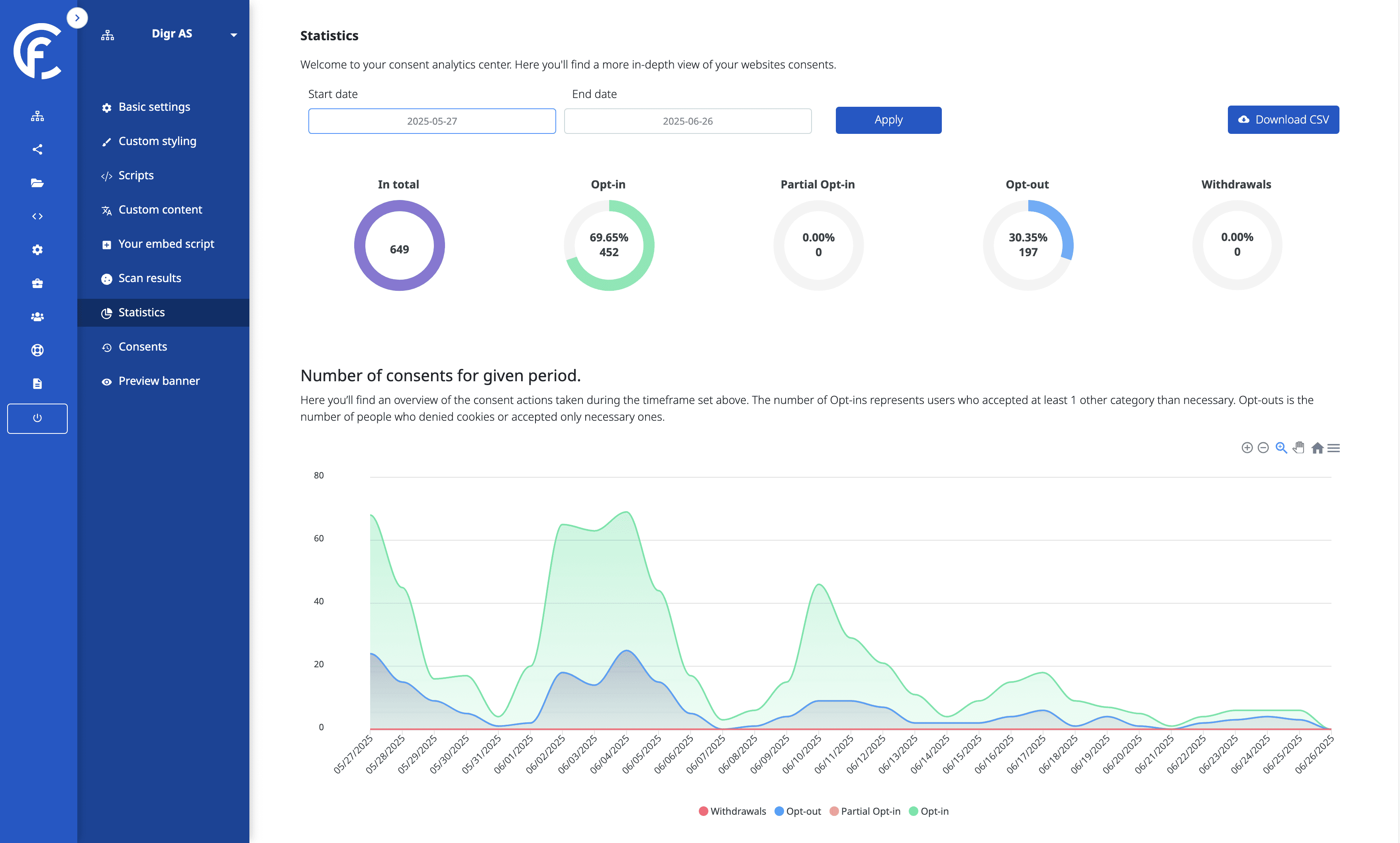Select the chart selection zoom magnifier tool
The height and width of the screenshot is (843, 1400).
click(x=1281, y=448)
